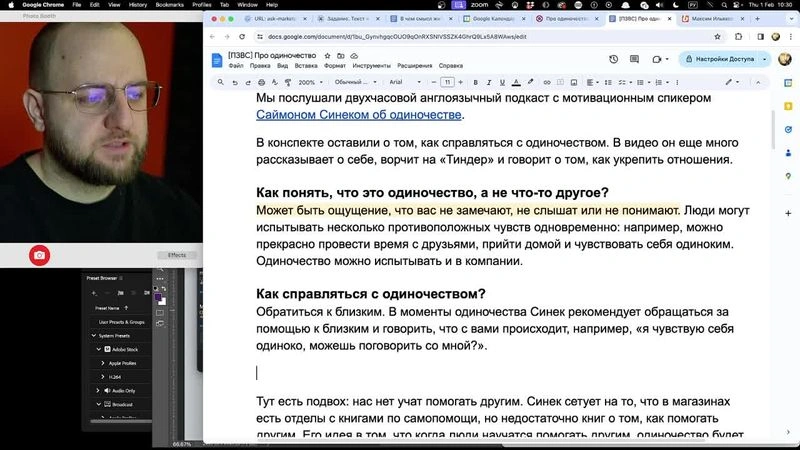Open the Chrome extensions puzzle icon
The image size is (800, 450).
point(738,37)
